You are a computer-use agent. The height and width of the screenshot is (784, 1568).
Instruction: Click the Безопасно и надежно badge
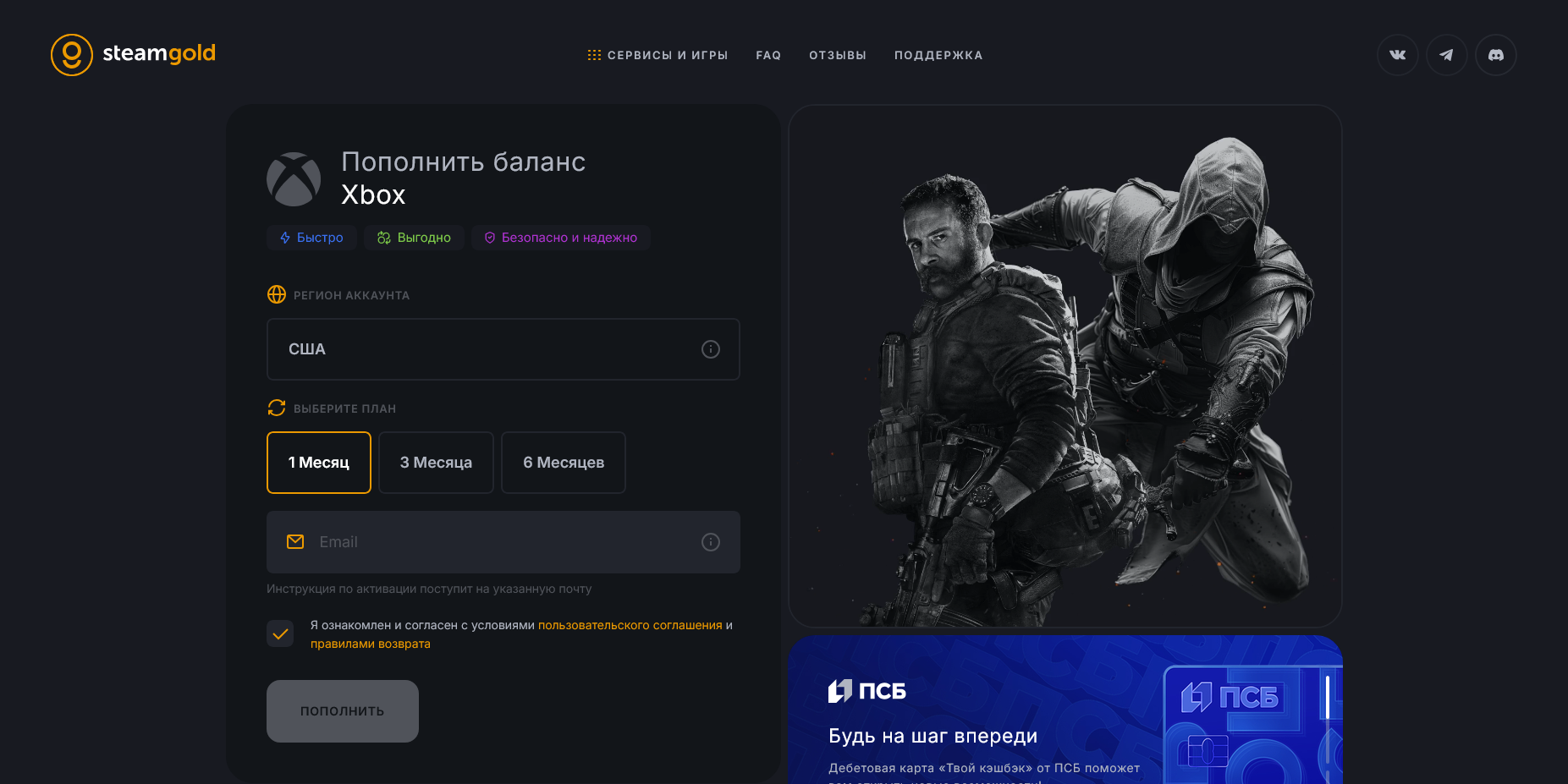tap(561, 238)
